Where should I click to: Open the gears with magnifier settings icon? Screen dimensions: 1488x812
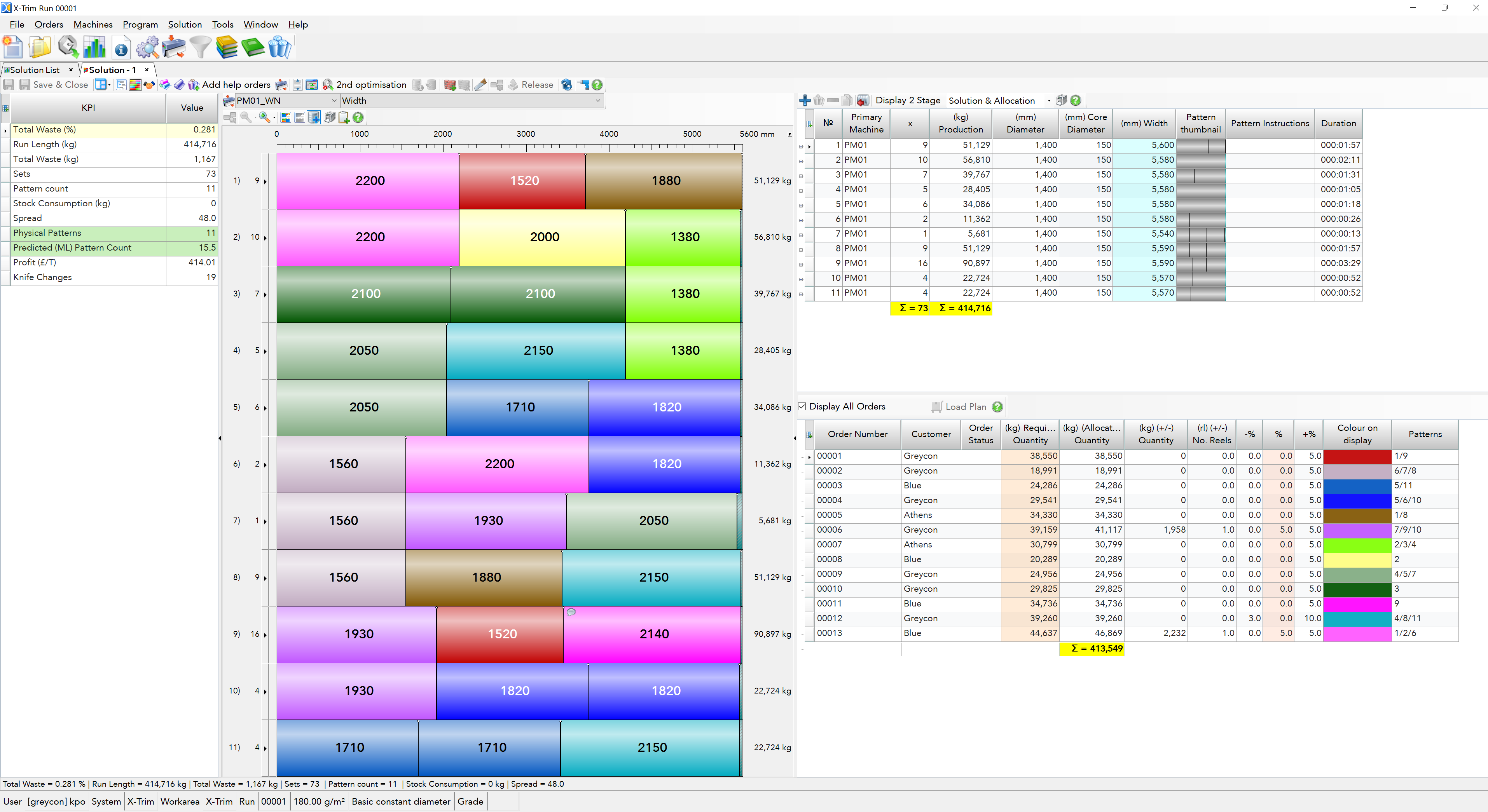pyautogui.click(x=148, y=47)
